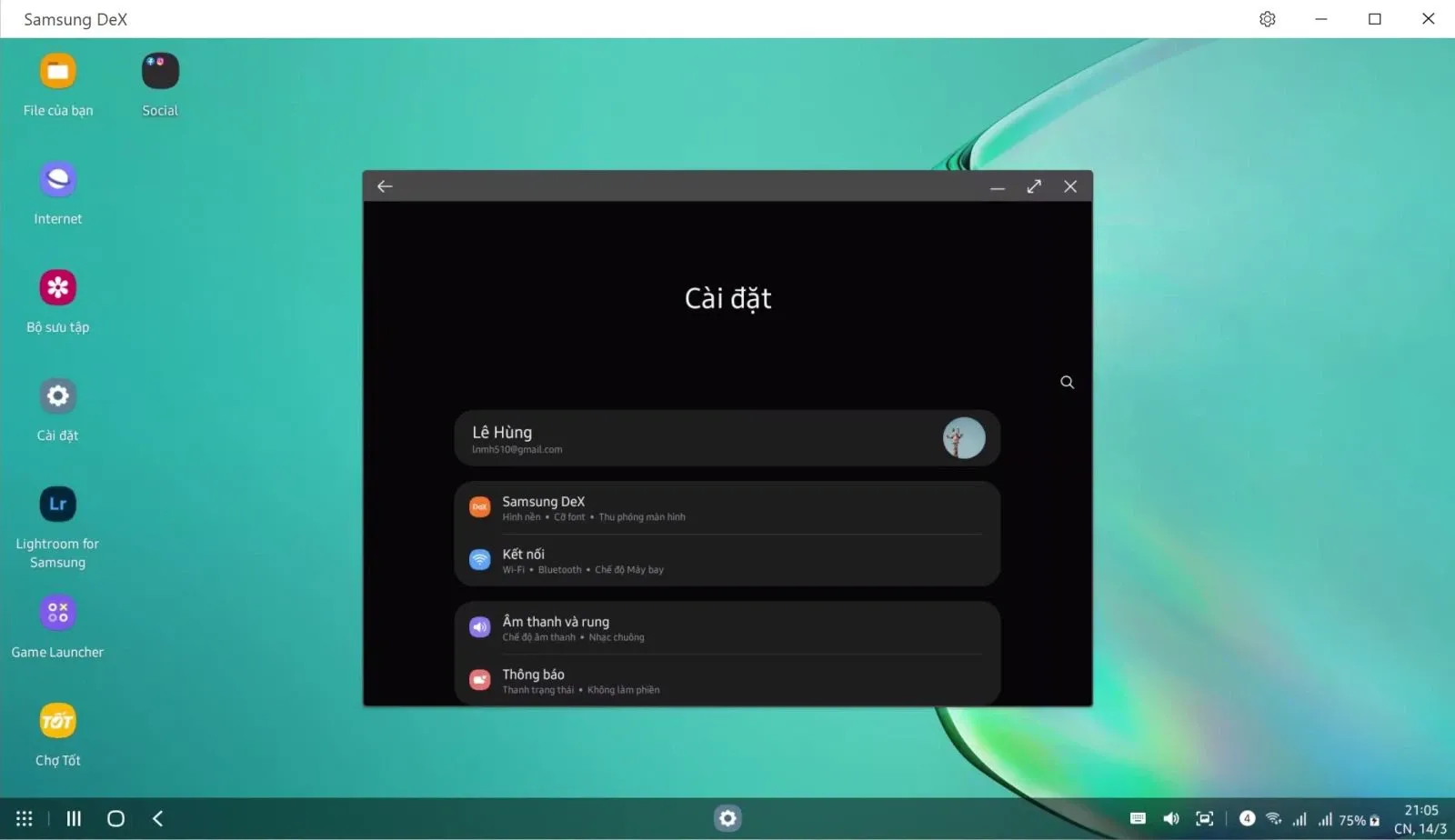Go back in the Settings window
This screenshot has width=1455, height=840.
385,186
